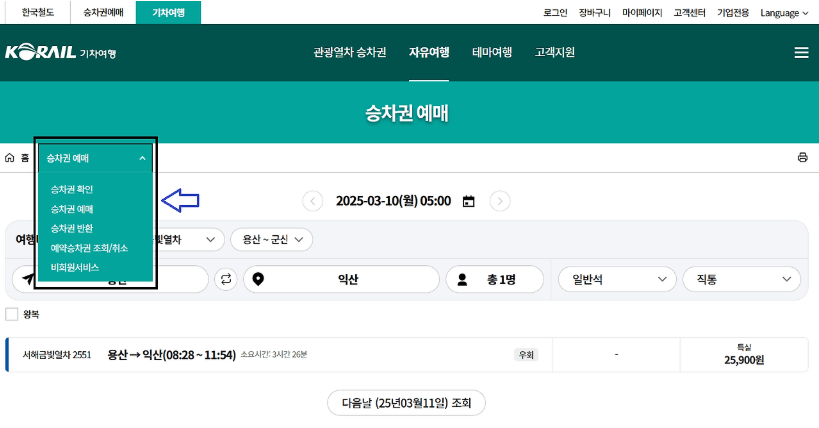Click train name 서해금빛열차 2551
This screenshot has height=428, width=819.
pos(56,355)
